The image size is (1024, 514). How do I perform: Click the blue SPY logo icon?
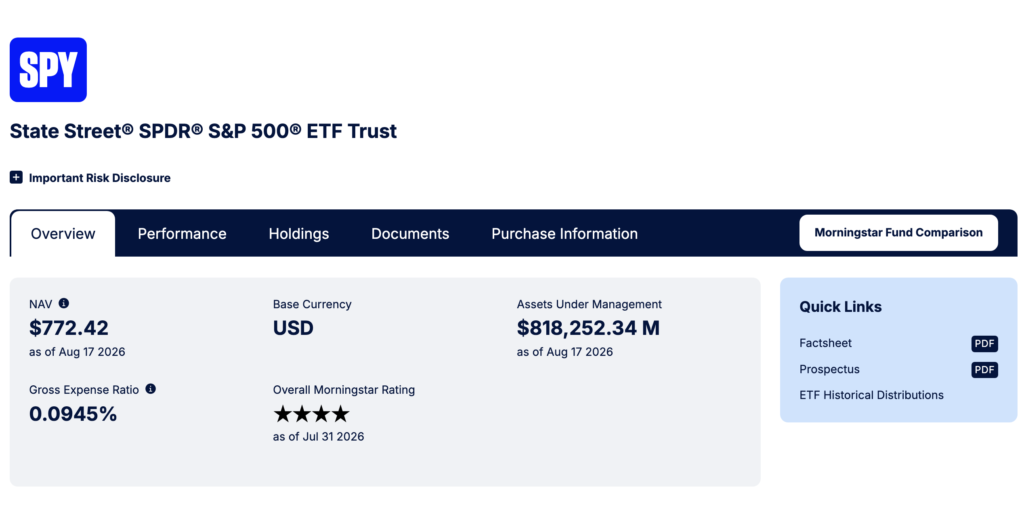48,70
